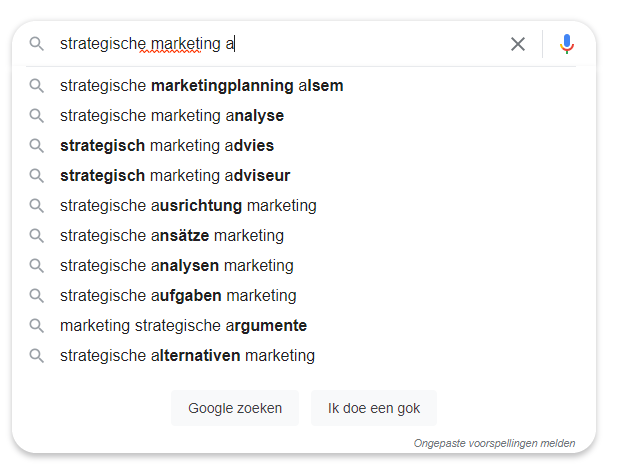618x467 pixels.
Task: Choose 'strategische ausrichtung marketing' suggestion
Action: point(188,206)
